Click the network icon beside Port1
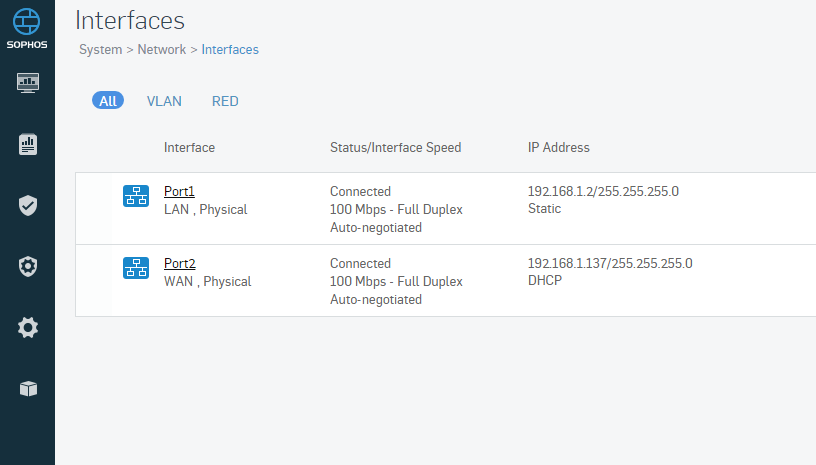This screenshot has width=816, height=465. point(136,196)
